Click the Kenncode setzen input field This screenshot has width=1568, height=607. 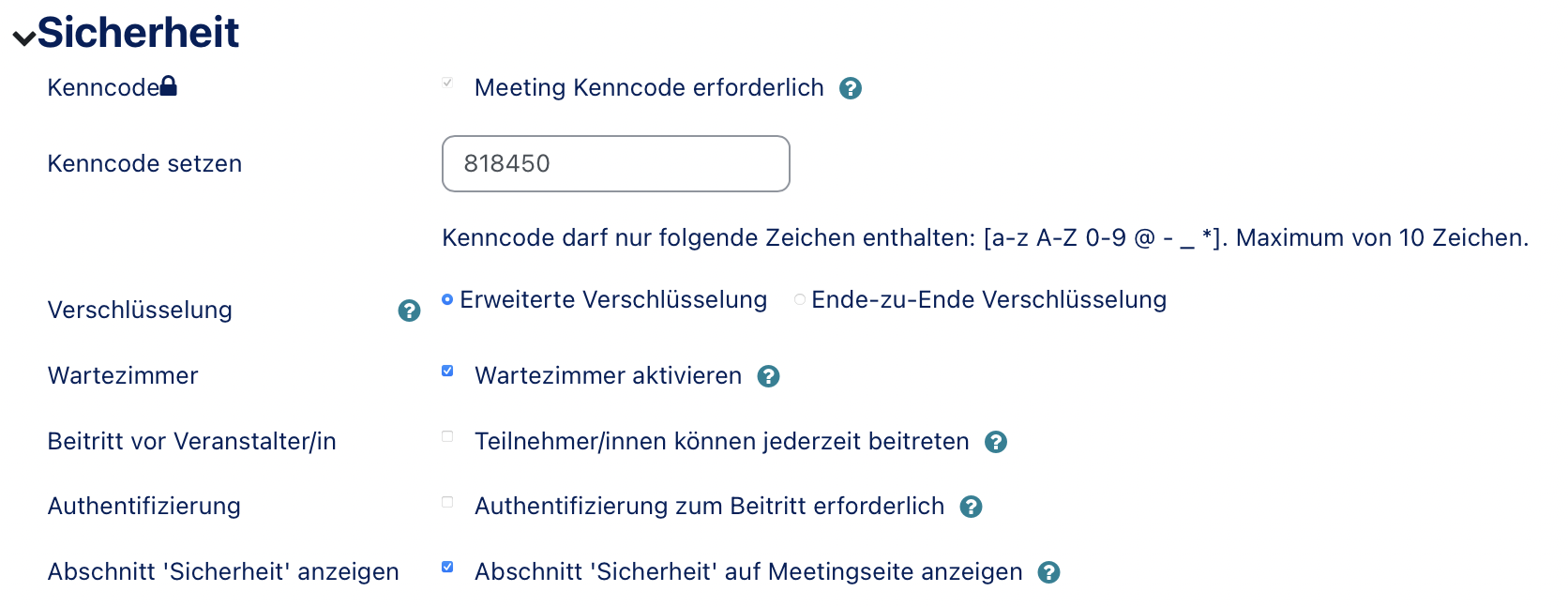click(615, 163)
